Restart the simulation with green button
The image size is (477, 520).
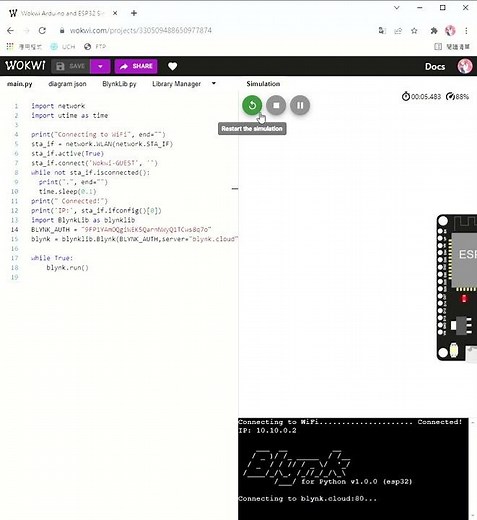point(252,105)
